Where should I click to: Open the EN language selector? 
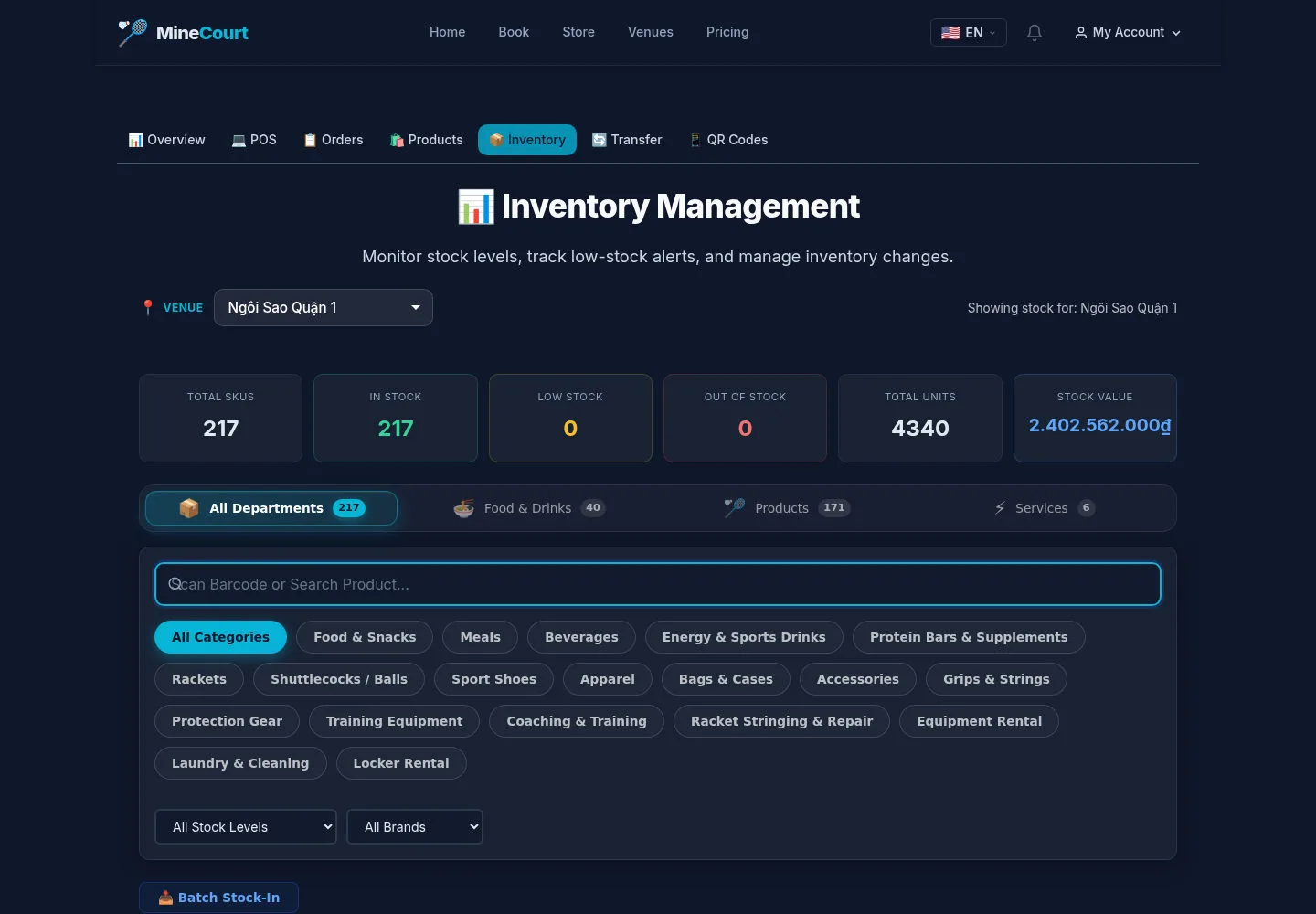(969, 33)
